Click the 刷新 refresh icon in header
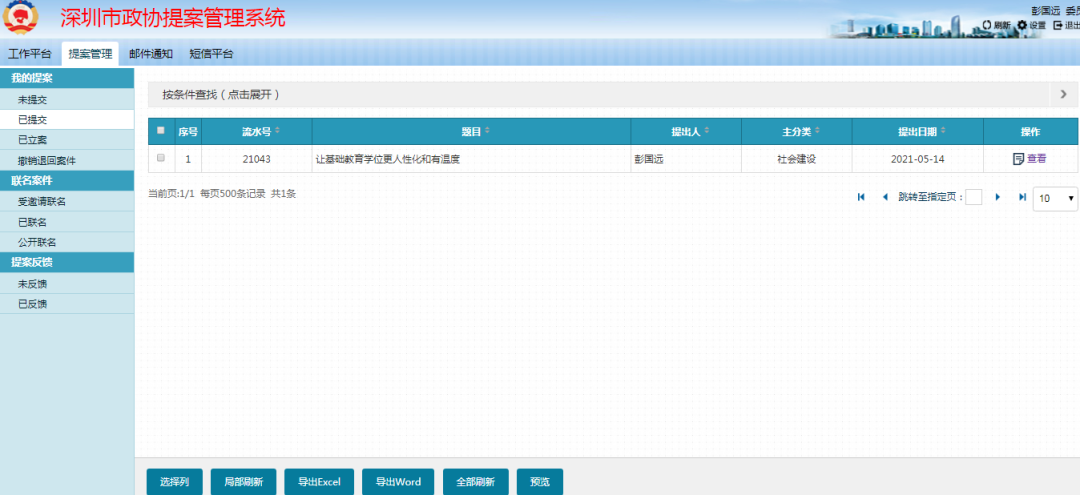 (x=987, y=25)
